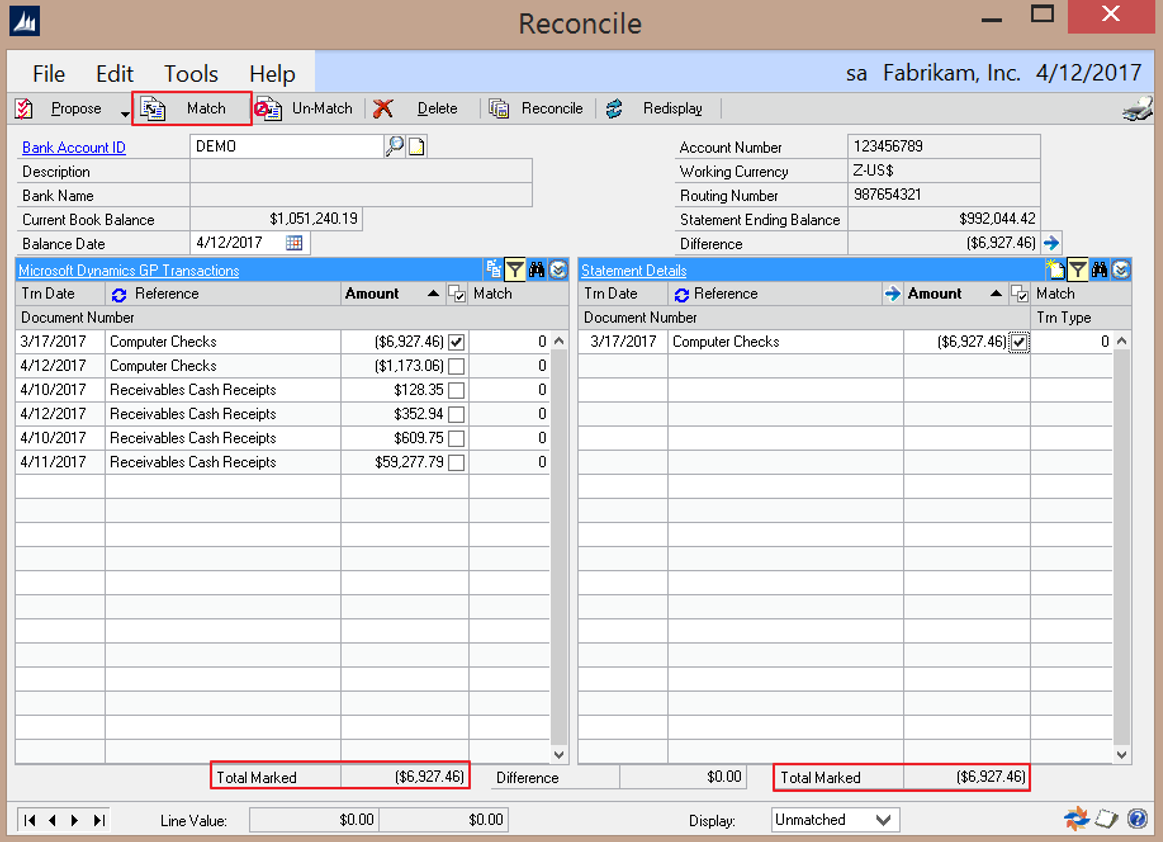Viewport: 1163px width, 842px height.
Task: Expand the Statement Details header chevron
Action: pos(1121,269)
